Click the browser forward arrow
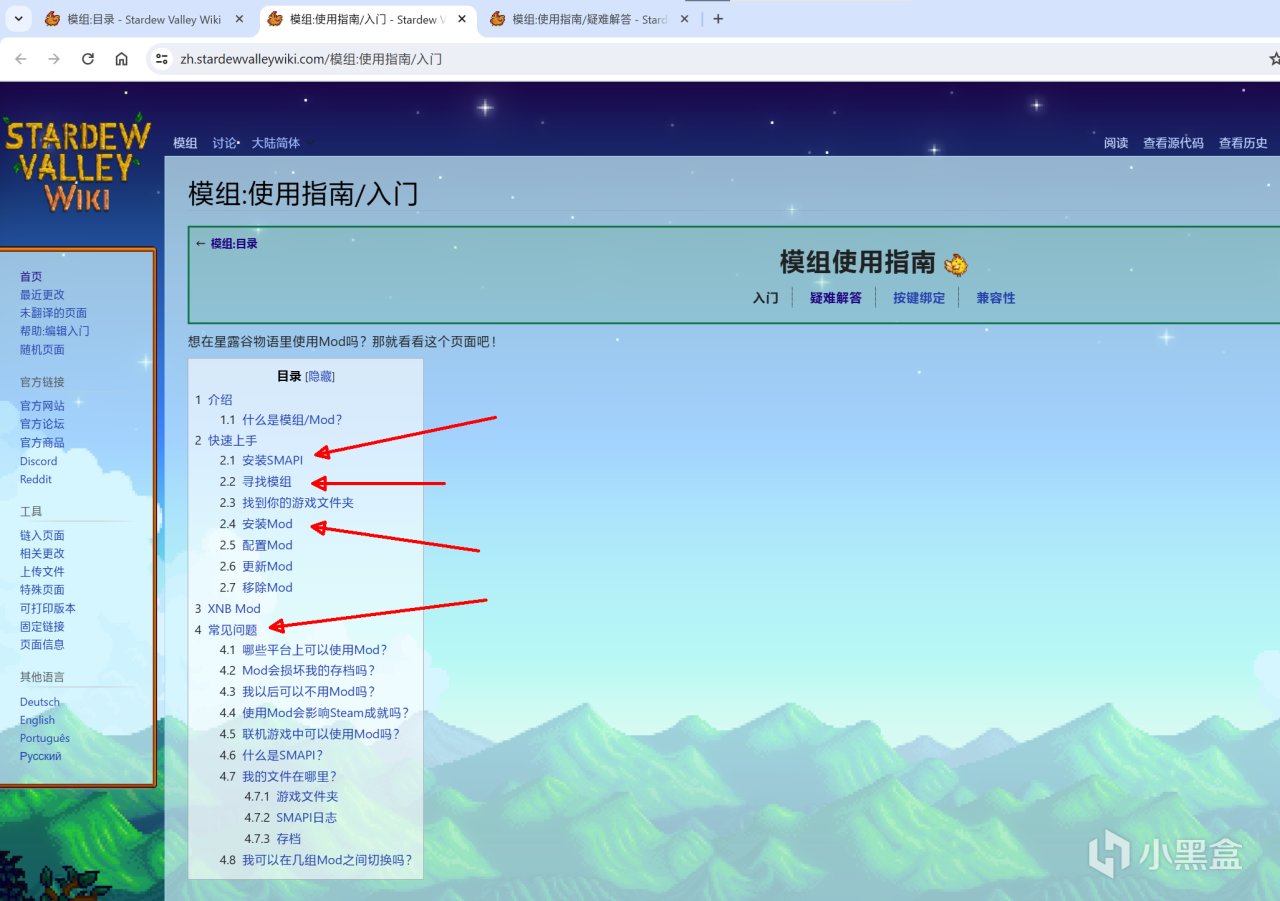The height and width of the screenshot is (901, 1280). (x=54, y=59)
